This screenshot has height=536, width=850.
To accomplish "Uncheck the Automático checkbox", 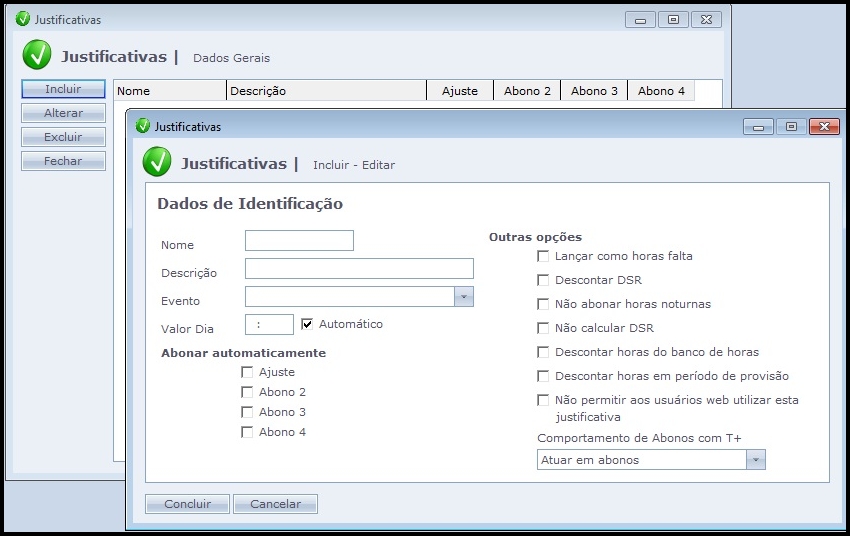I will pyautogui.click(x=307, y=324).
